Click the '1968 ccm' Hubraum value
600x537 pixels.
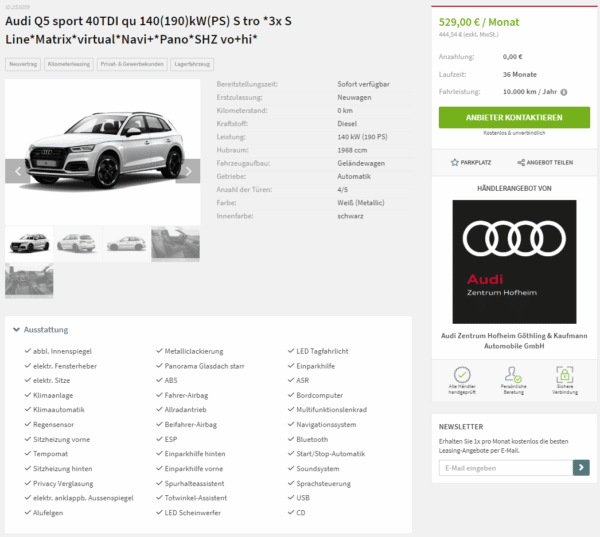point(352,150)
